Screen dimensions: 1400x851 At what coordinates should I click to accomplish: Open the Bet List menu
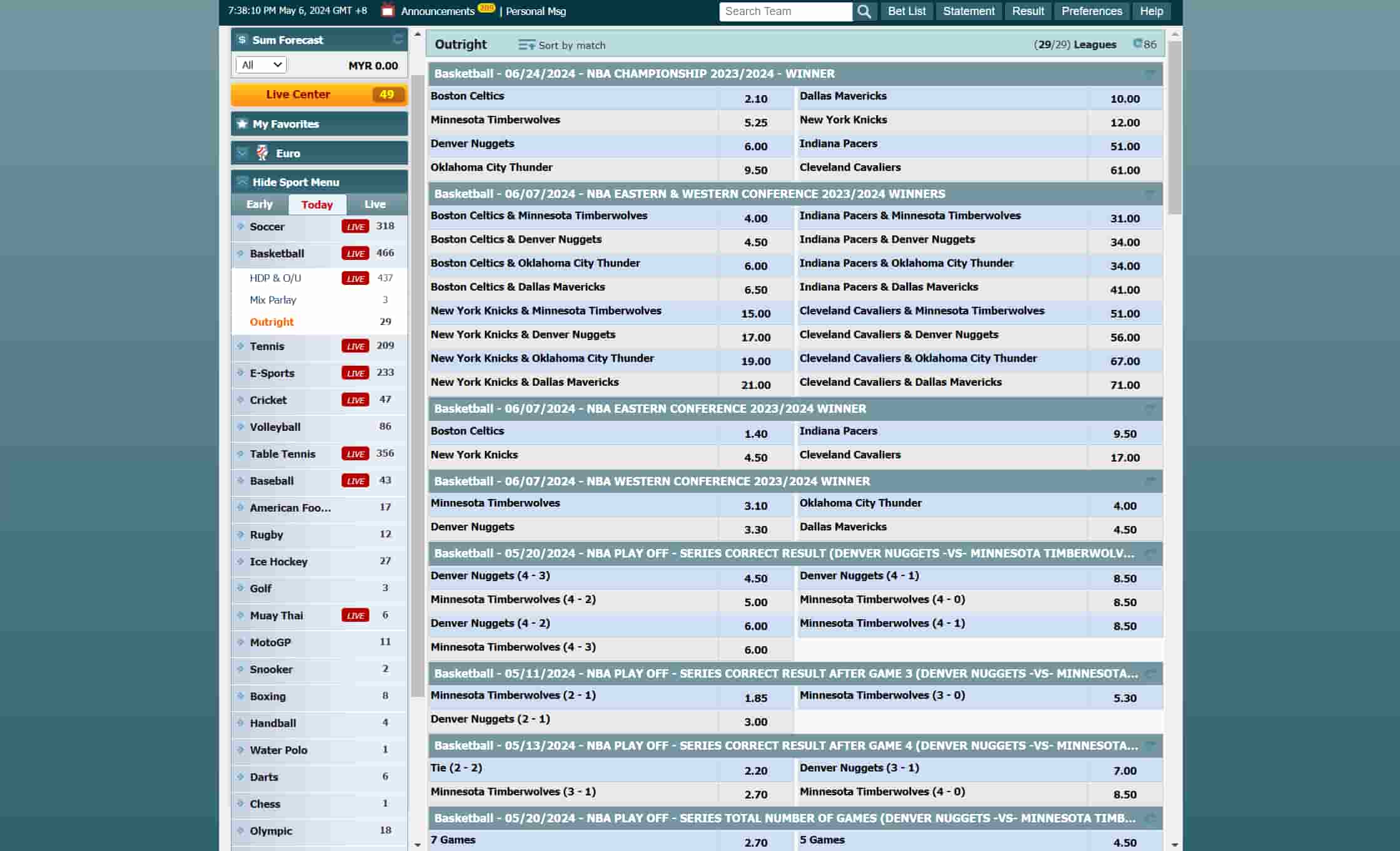(x=906, y=11)
